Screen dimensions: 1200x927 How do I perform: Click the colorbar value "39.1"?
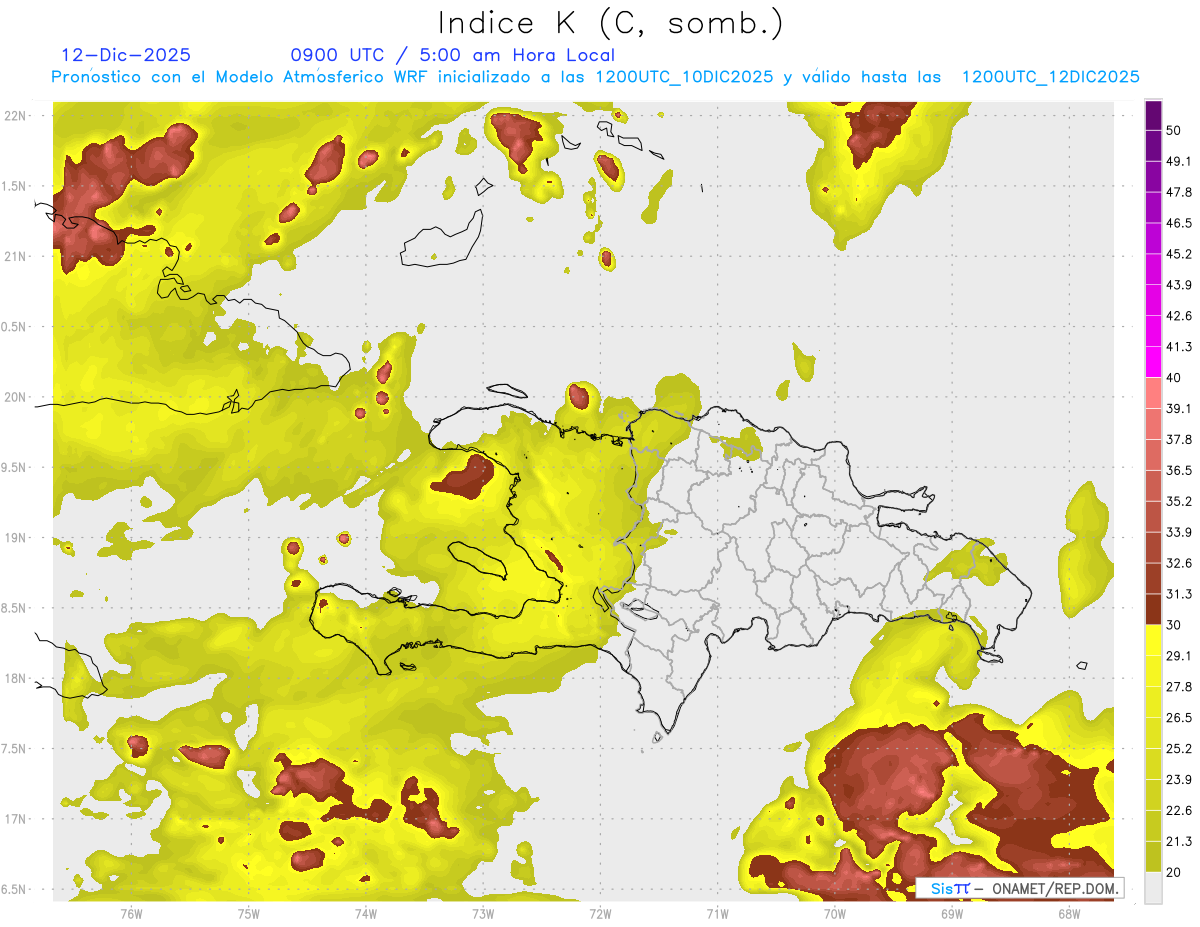tap(1179, 408)
